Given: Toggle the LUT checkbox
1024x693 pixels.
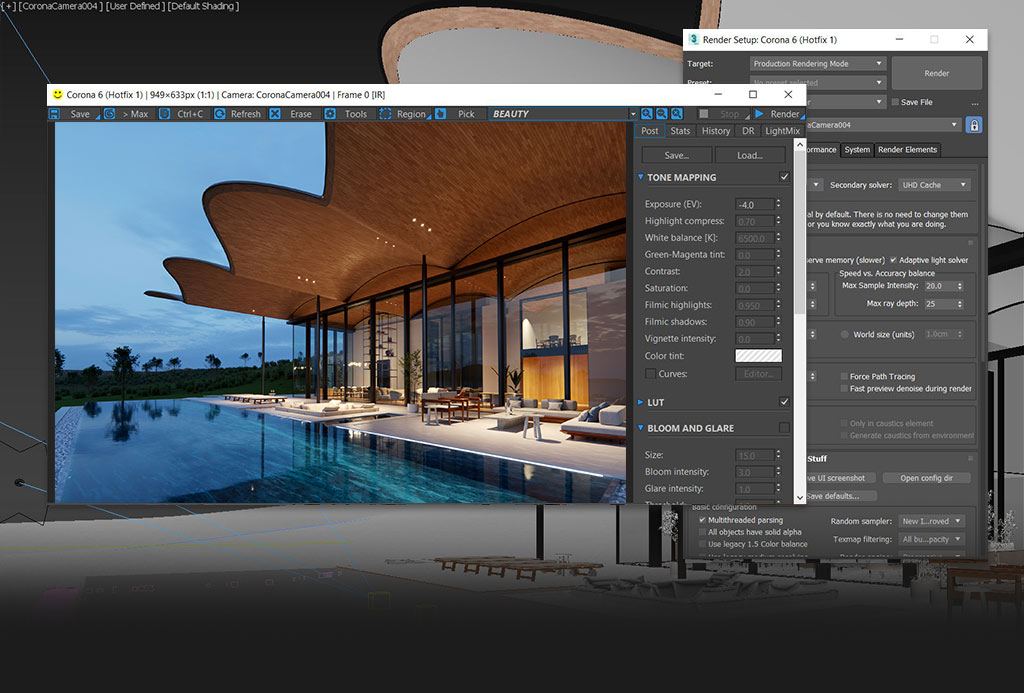Looking at the screenshot, I should tap(784, 402).
